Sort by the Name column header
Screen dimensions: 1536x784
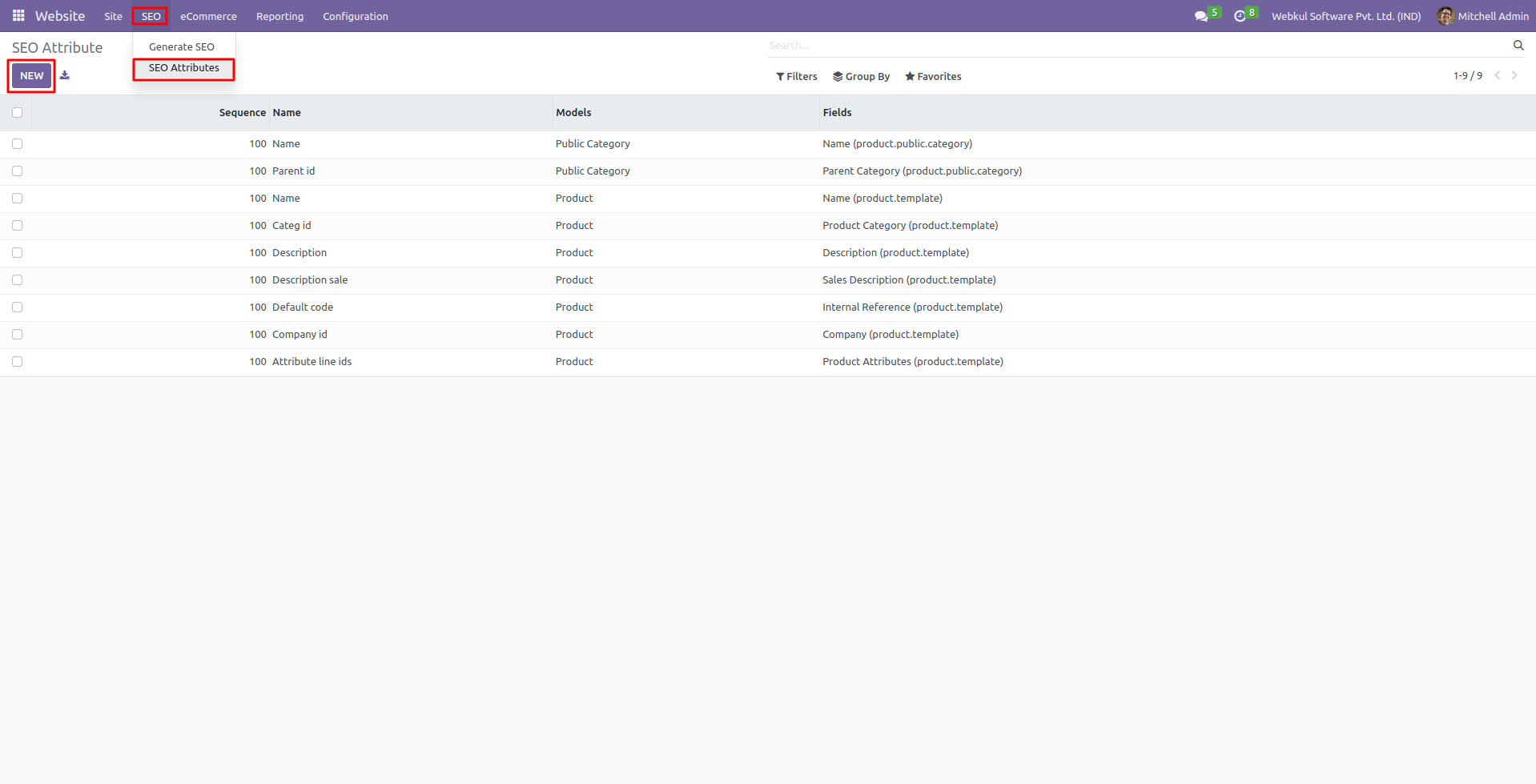(x=287, y=113)
